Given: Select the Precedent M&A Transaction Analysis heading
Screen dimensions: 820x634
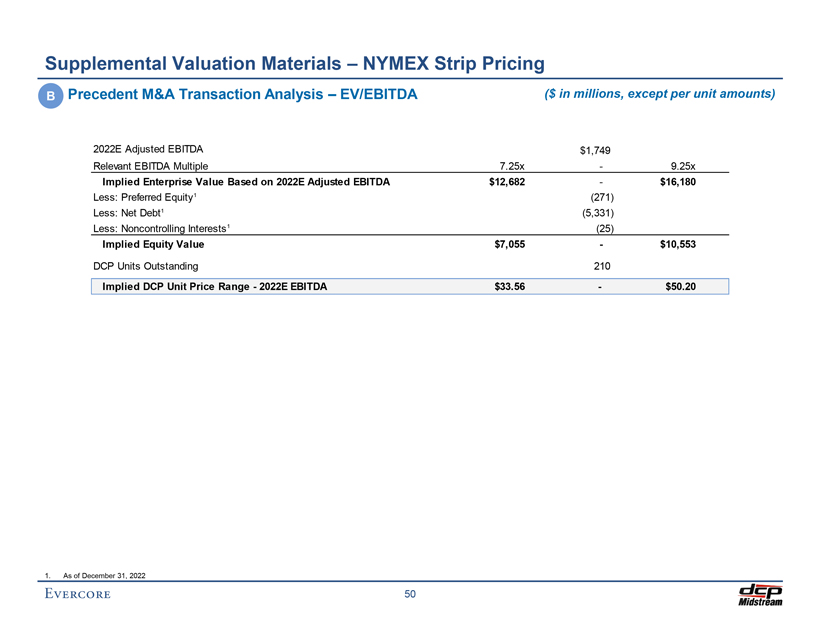Looking at the screenshot, I should 241,95.
